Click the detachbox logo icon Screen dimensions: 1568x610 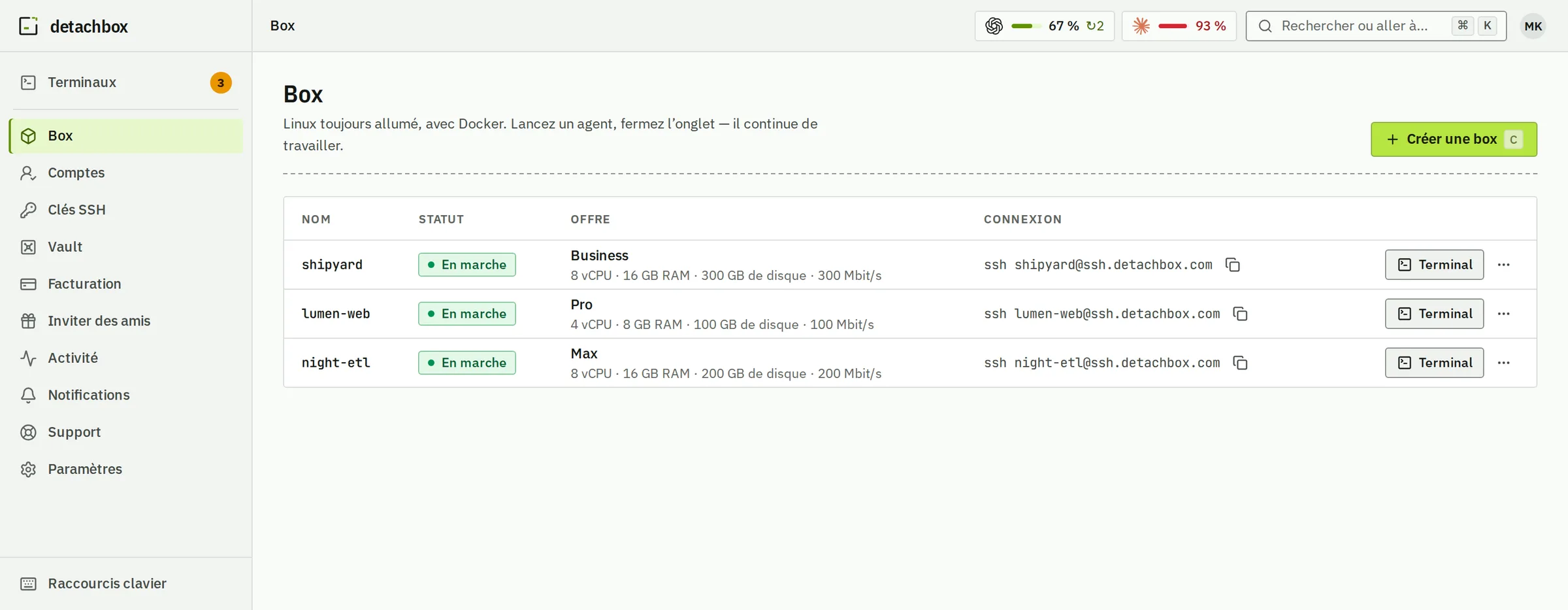pos(28,26)
